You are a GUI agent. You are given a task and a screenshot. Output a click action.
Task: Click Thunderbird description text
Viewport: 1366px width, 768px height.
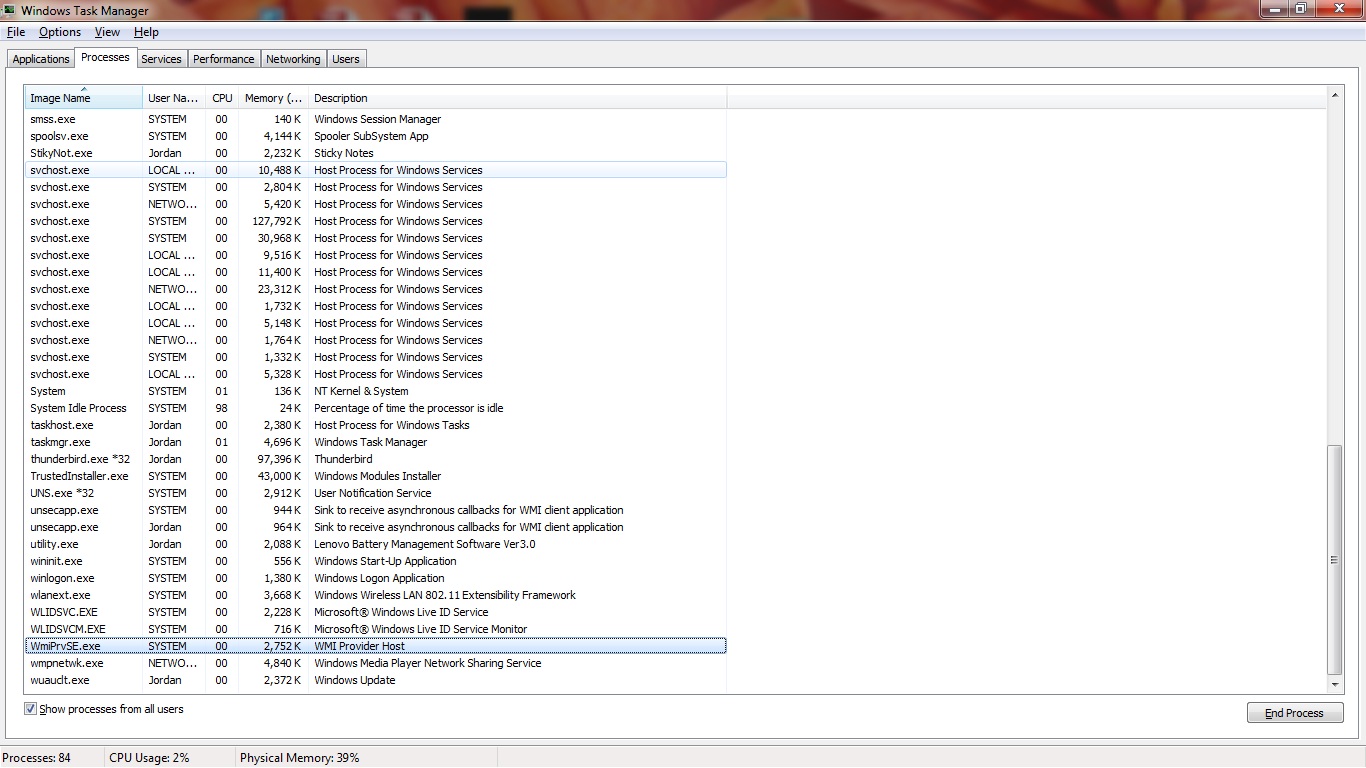343,459
